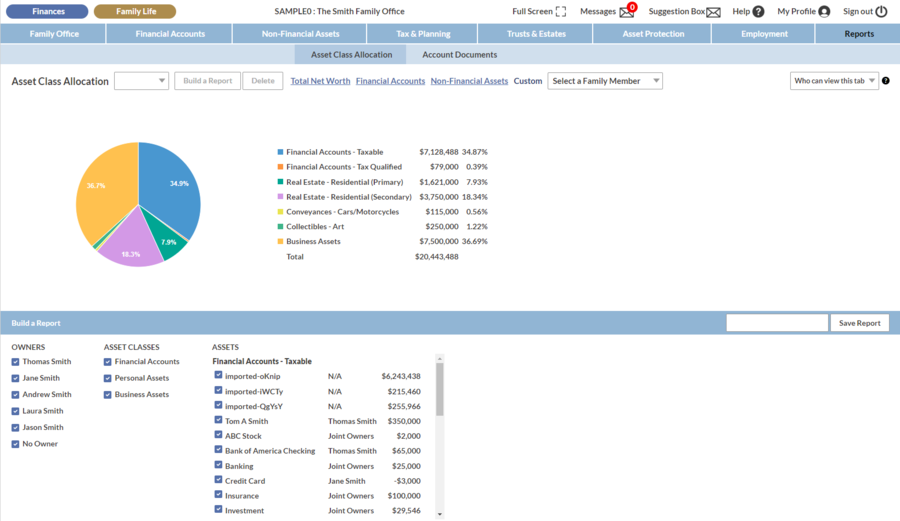The image size is (900, 521).
Task: Switch to the Family Life section
Action: tap(135, 12)
